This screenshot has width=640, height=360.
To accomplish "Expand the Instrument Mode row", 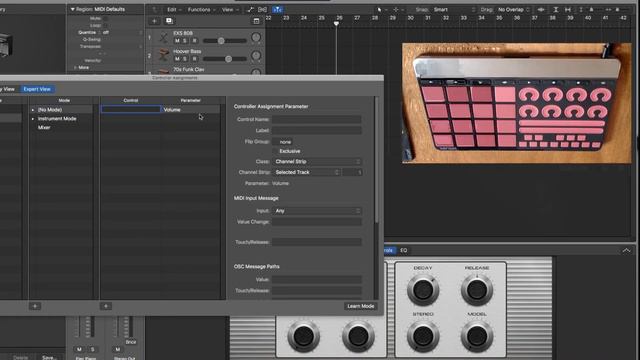I will tap(33, 119).
